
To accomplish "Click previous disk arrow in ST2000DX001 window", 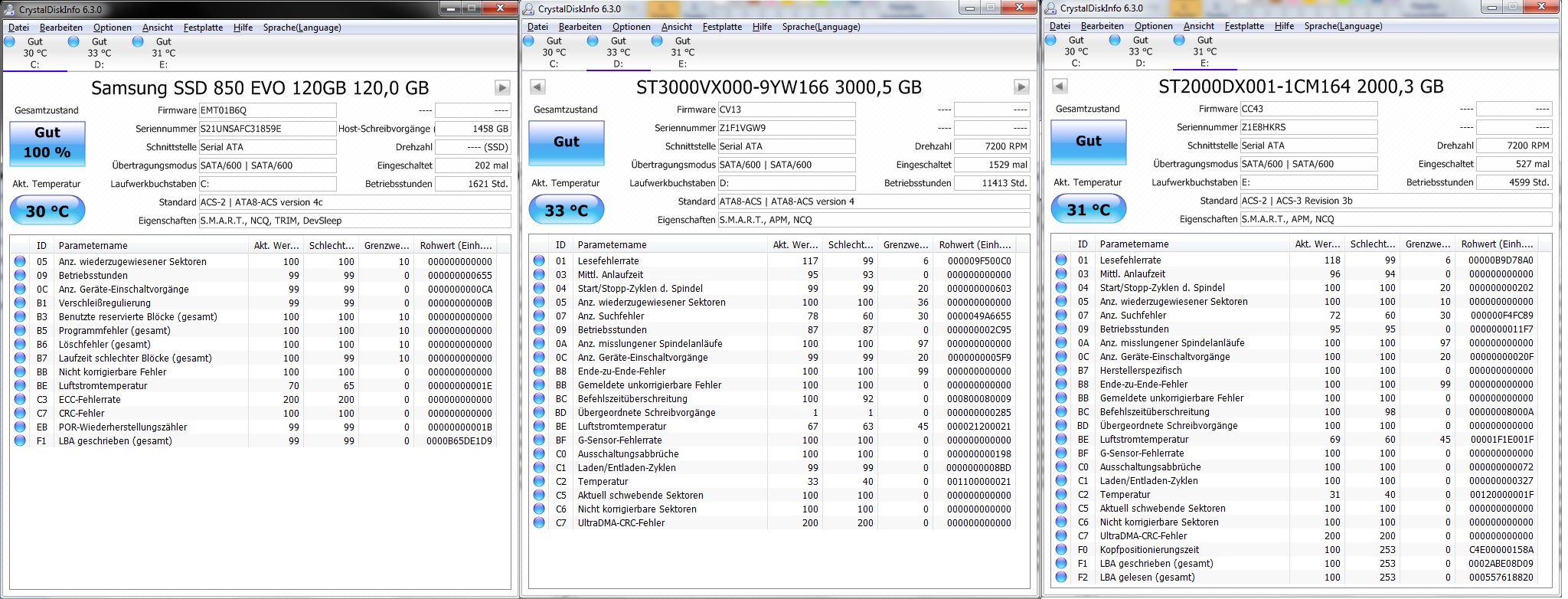I will (x=1060, y=86).
